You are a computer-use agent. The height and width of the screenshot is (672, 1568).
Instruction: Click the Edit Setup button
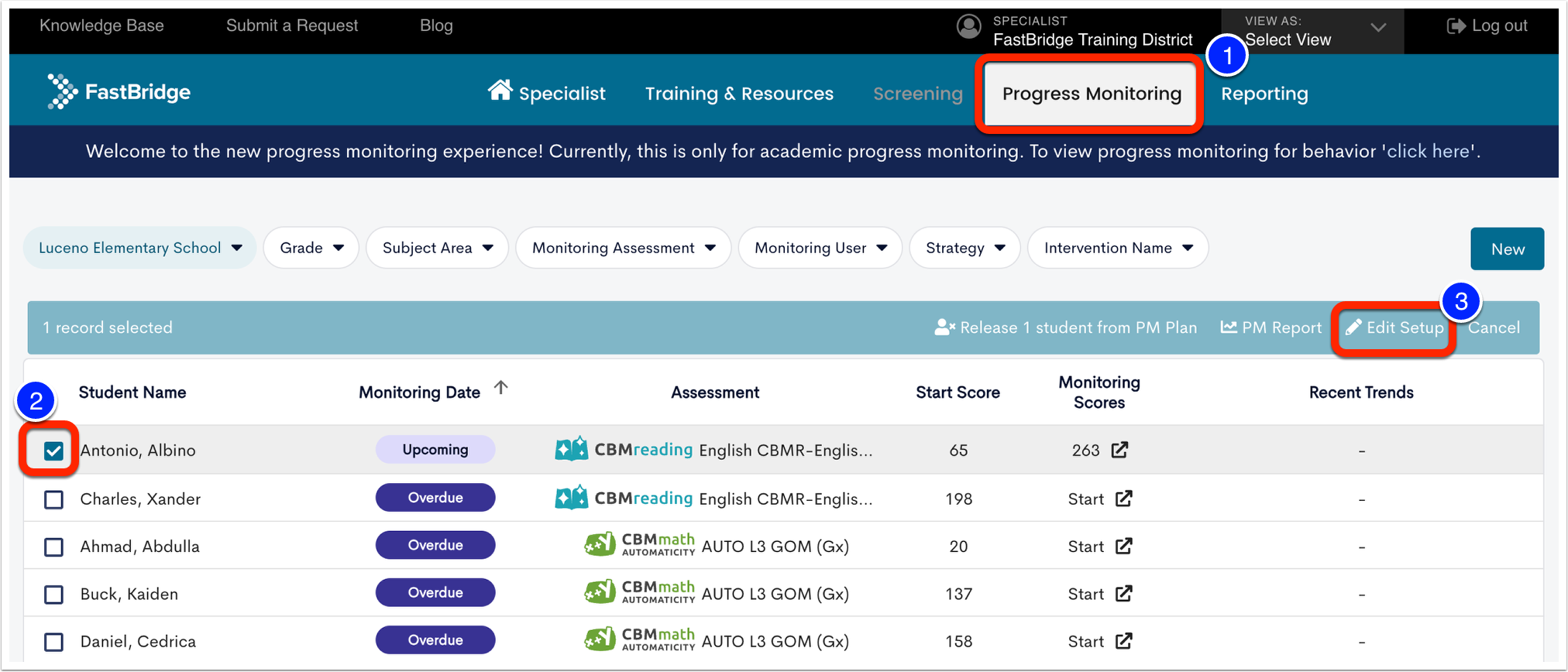click(1394, 327)
